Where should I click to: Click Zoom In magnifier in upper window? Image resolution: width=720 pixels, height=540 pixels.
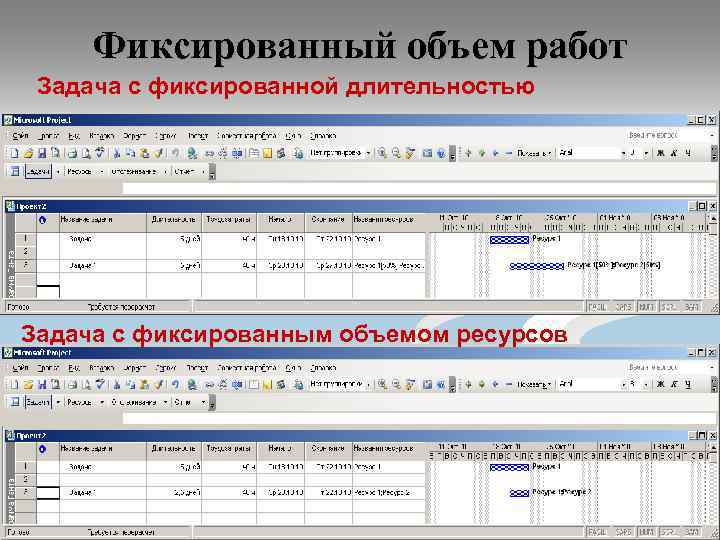coord(382,153)
